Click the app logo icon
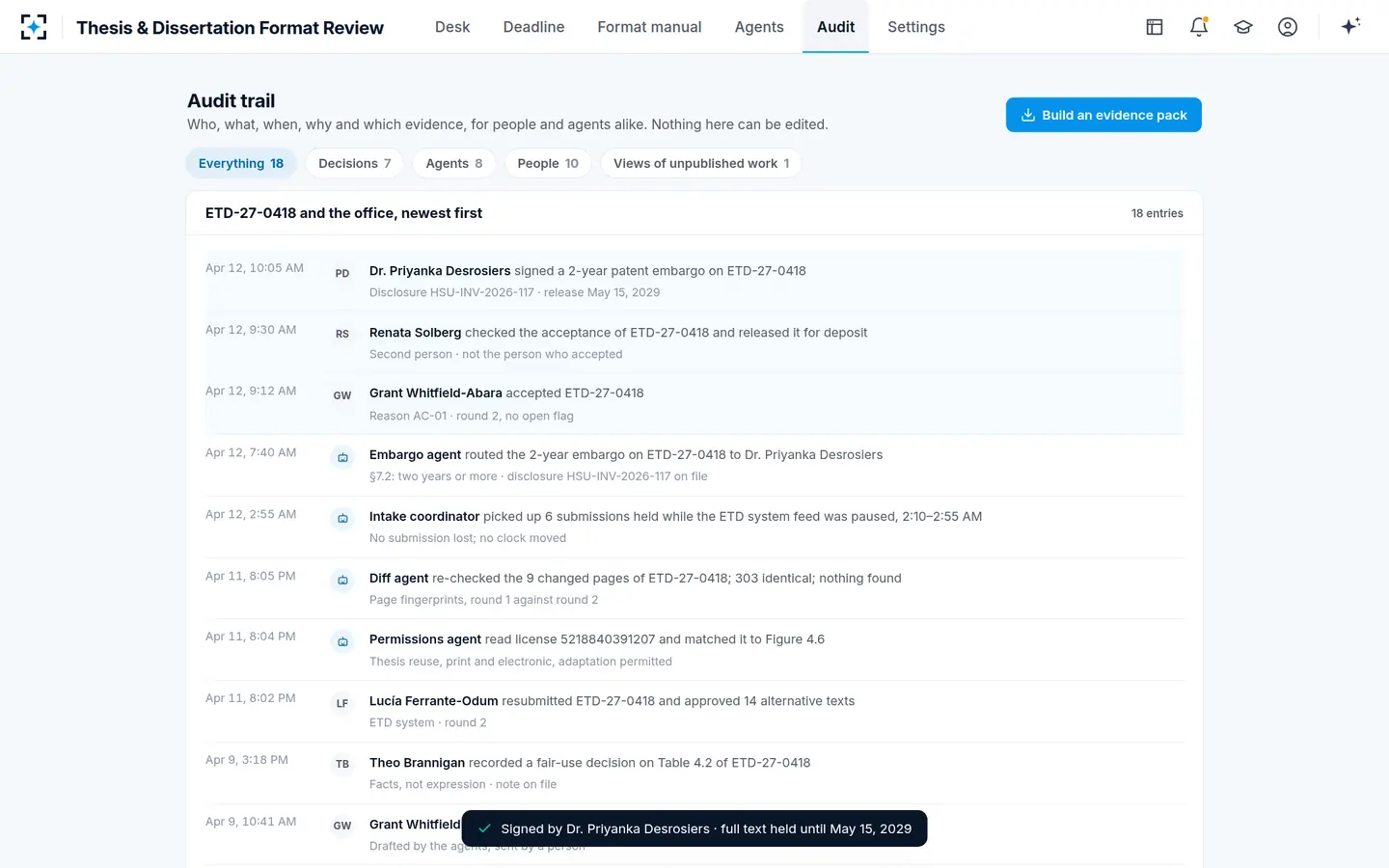The image size is (1389, 868). tap(34, 27)
